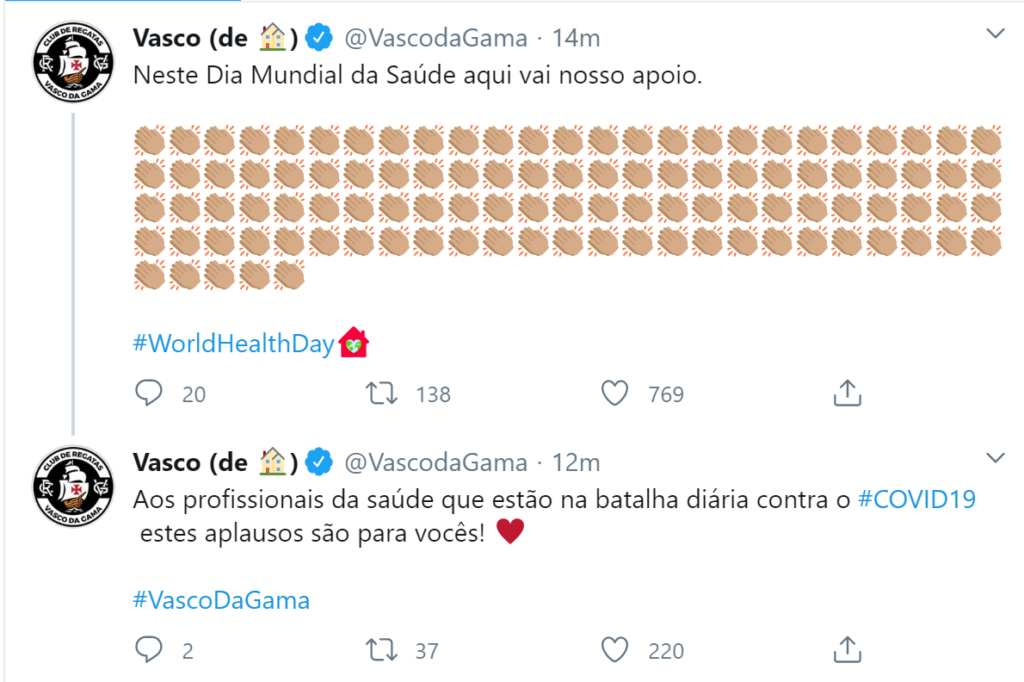The image size is (1024, 682).
Task: Expand the second tweet's options chevron
Action: tap(995, 458)
